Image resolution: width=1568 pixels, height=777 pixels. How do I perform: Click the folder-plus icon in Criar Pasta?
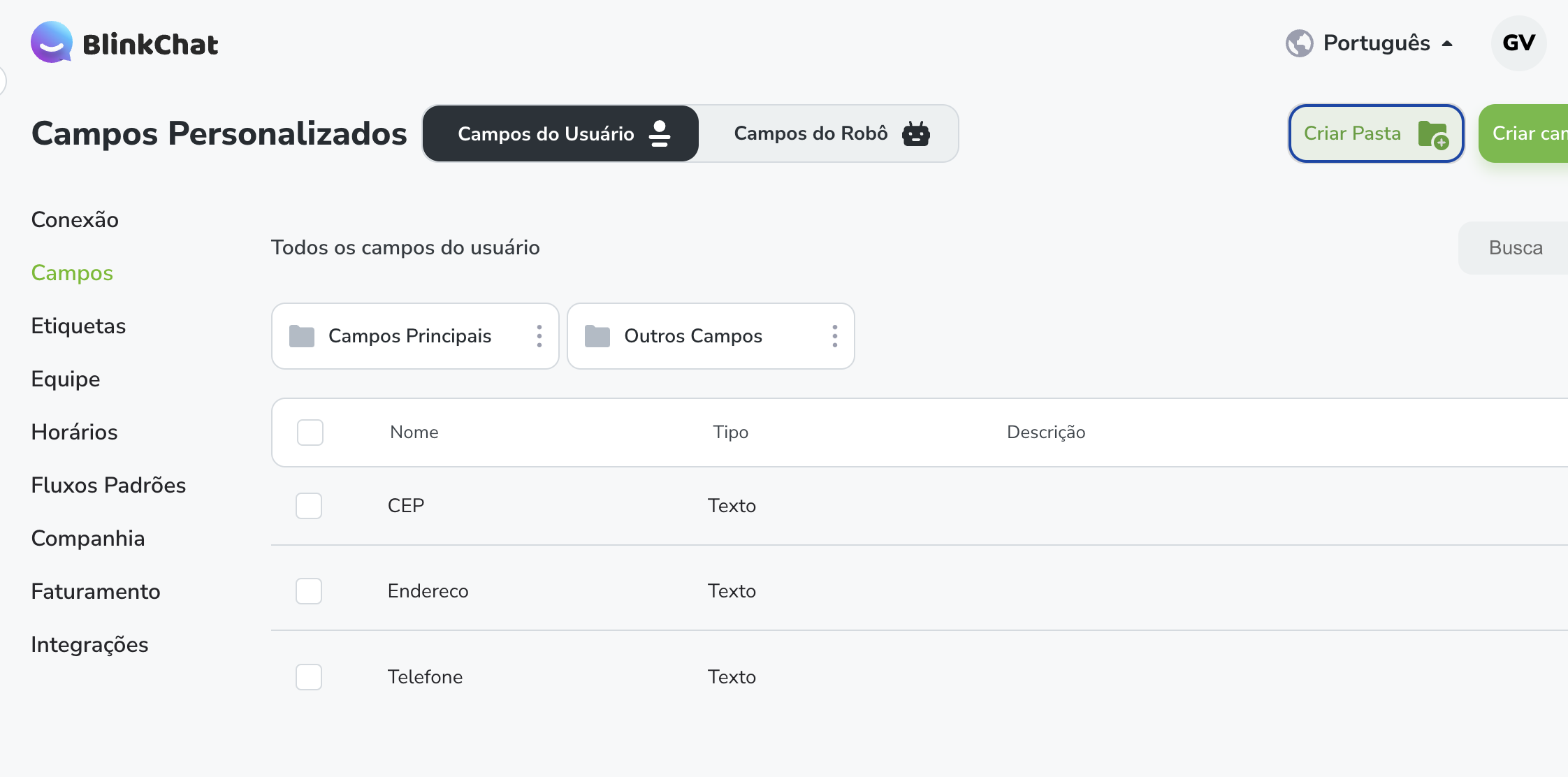click(x=1433, y=134)
